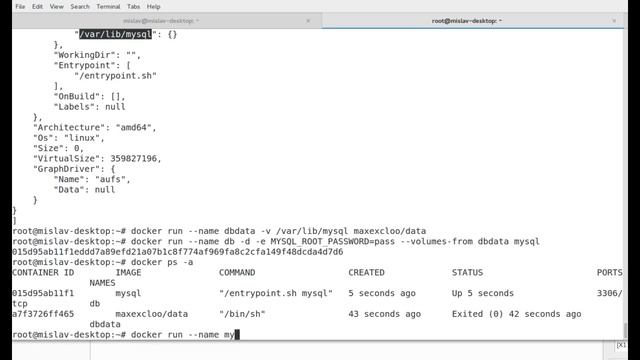Click the PORTS column header

tap(610, 273)
